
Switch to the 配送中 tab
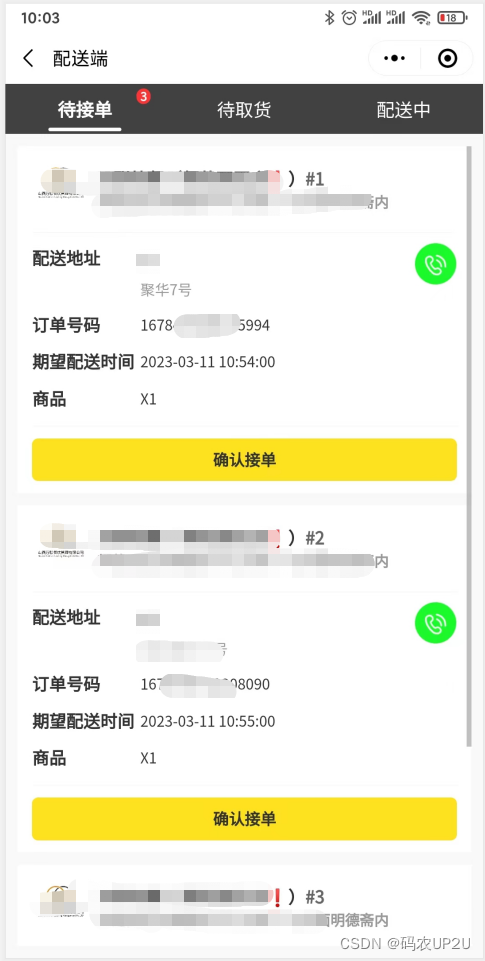tap(403, 110)
